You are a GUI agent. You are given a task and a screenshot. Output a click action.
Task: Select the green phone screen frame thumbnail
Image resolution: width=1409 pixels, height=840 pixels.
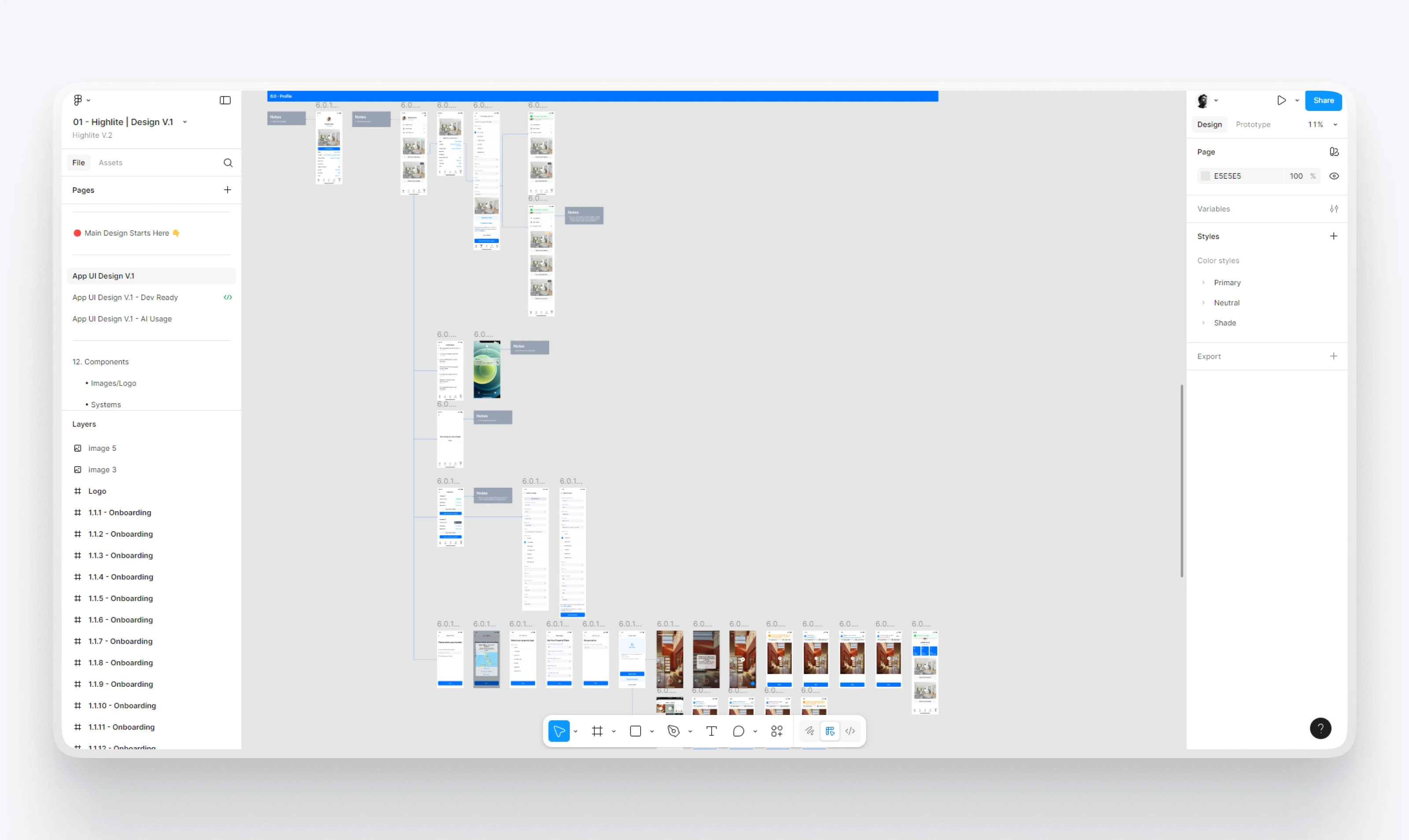(487, 370)
